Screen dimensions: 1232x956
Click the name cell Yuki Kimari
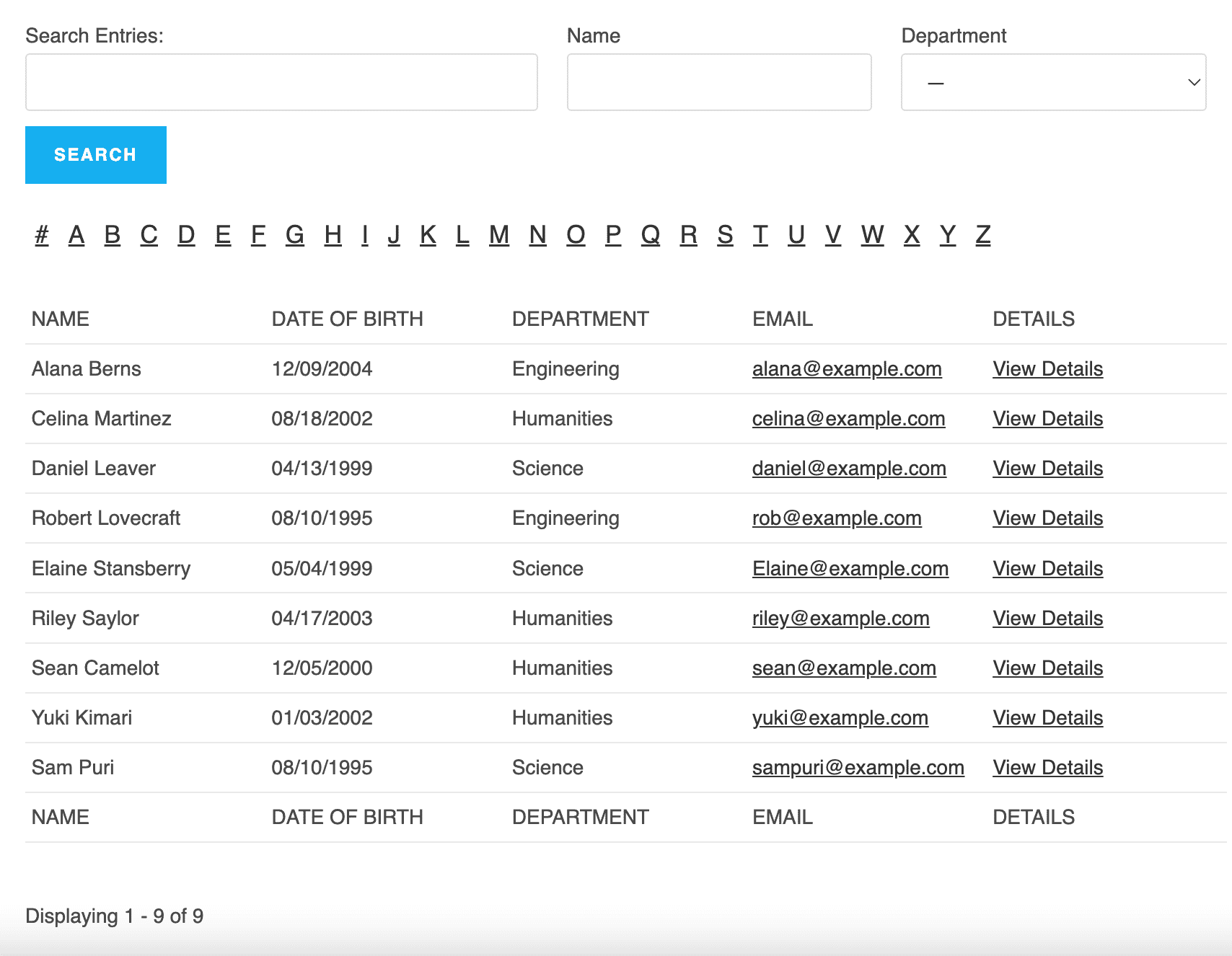[82, 718]
